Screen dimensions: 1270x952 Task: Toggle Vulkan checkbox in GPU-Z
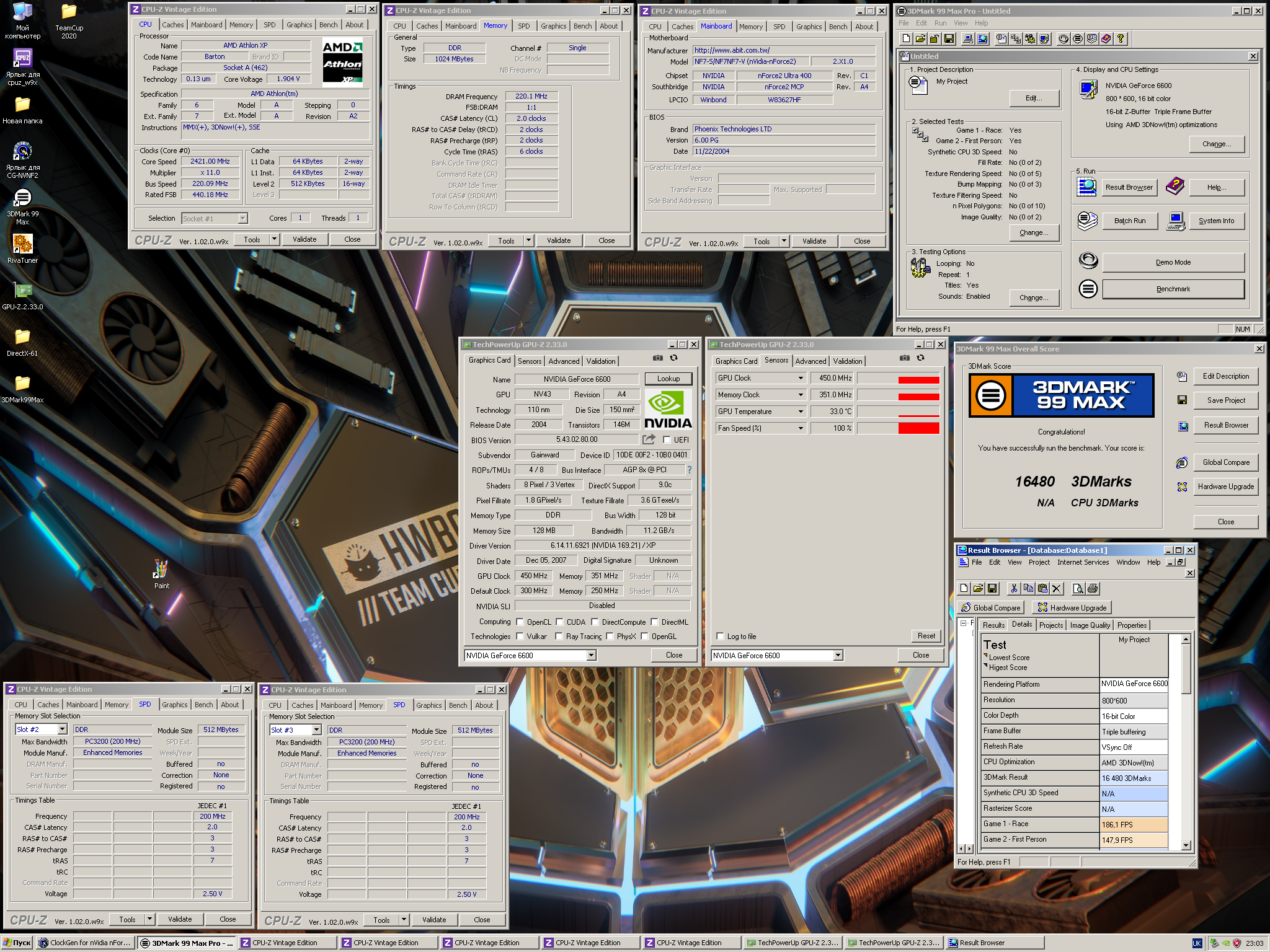[520, 637]
